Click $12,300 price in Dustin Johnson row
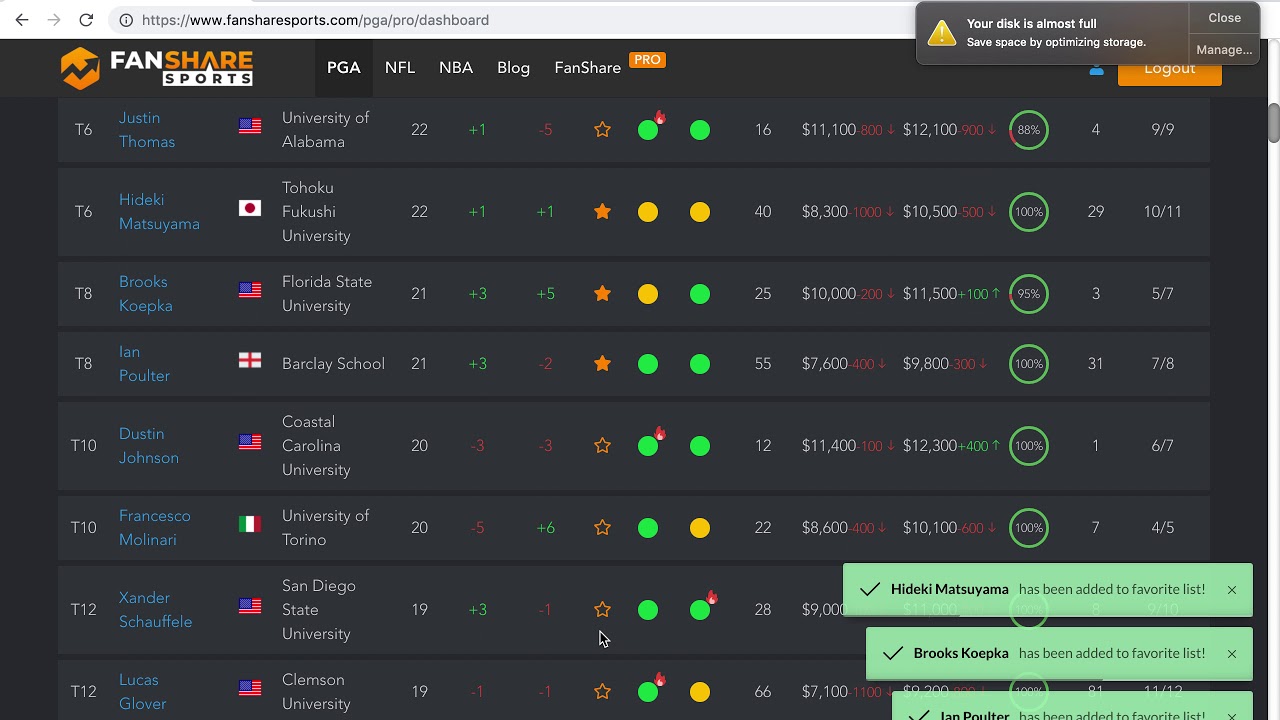Screen dimensions: 1280x720 point(930,446)
